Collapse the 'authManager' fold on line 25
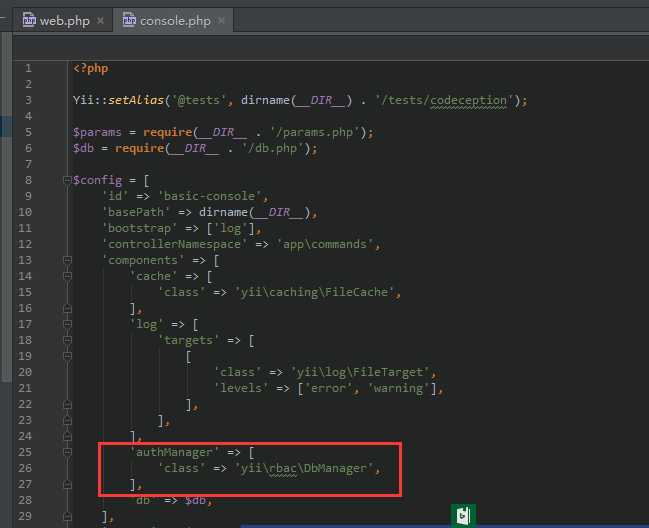The height and width of the screenshot is (528, 649). 67,452
